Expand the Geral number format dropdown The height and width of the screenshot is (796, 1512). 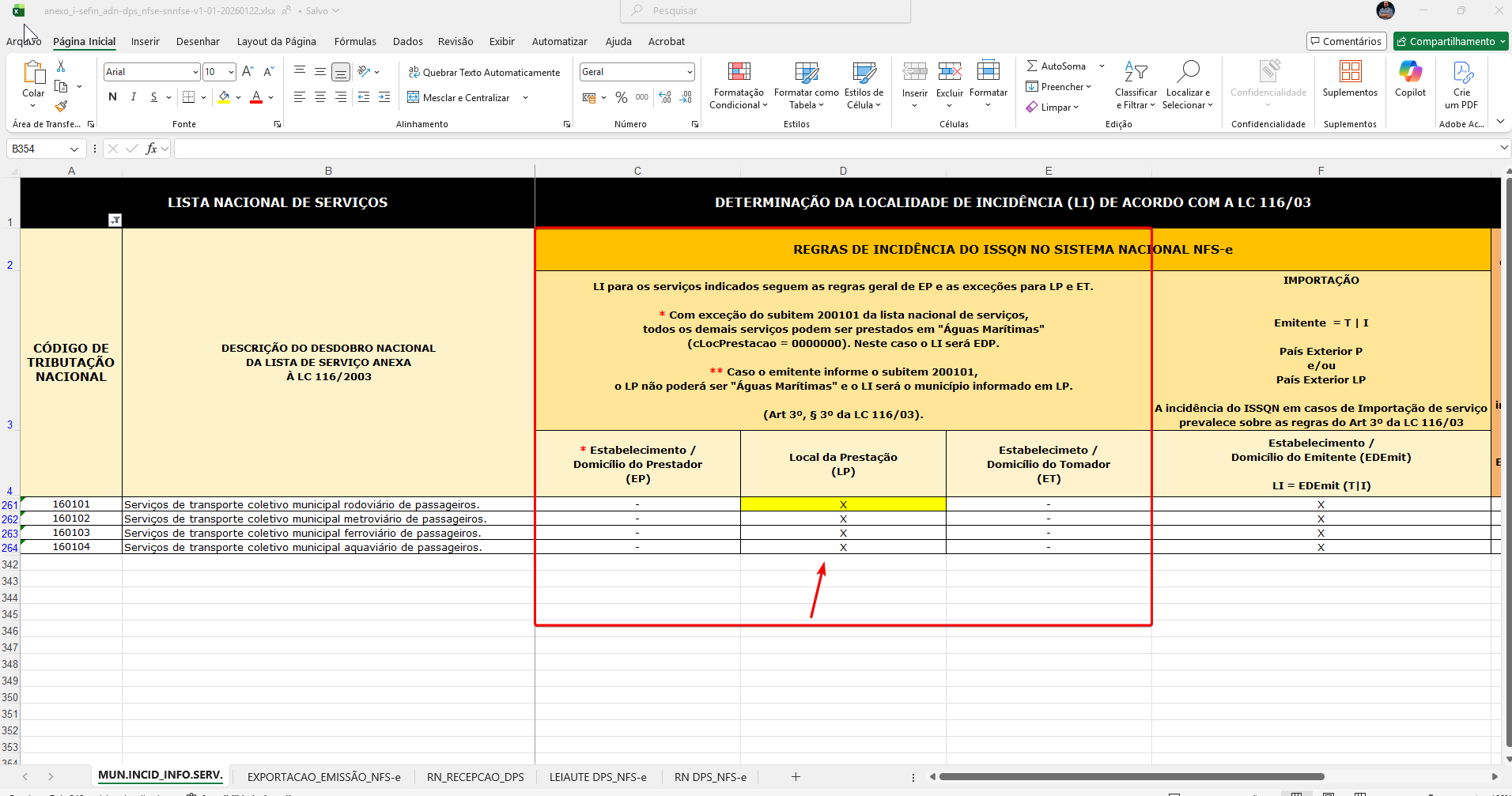tap(690, 72)
